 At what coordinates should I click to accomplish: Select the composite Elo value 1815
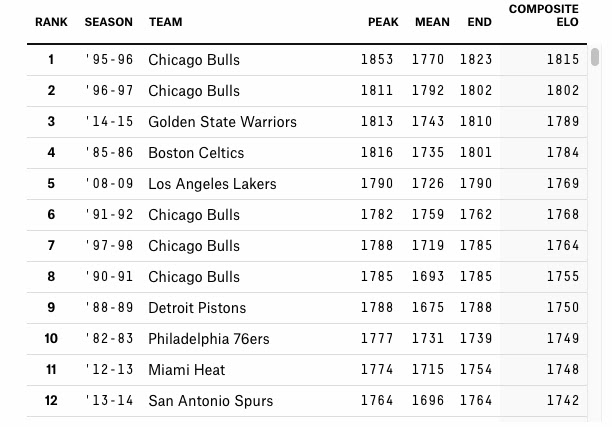click(x=562, y=60)
